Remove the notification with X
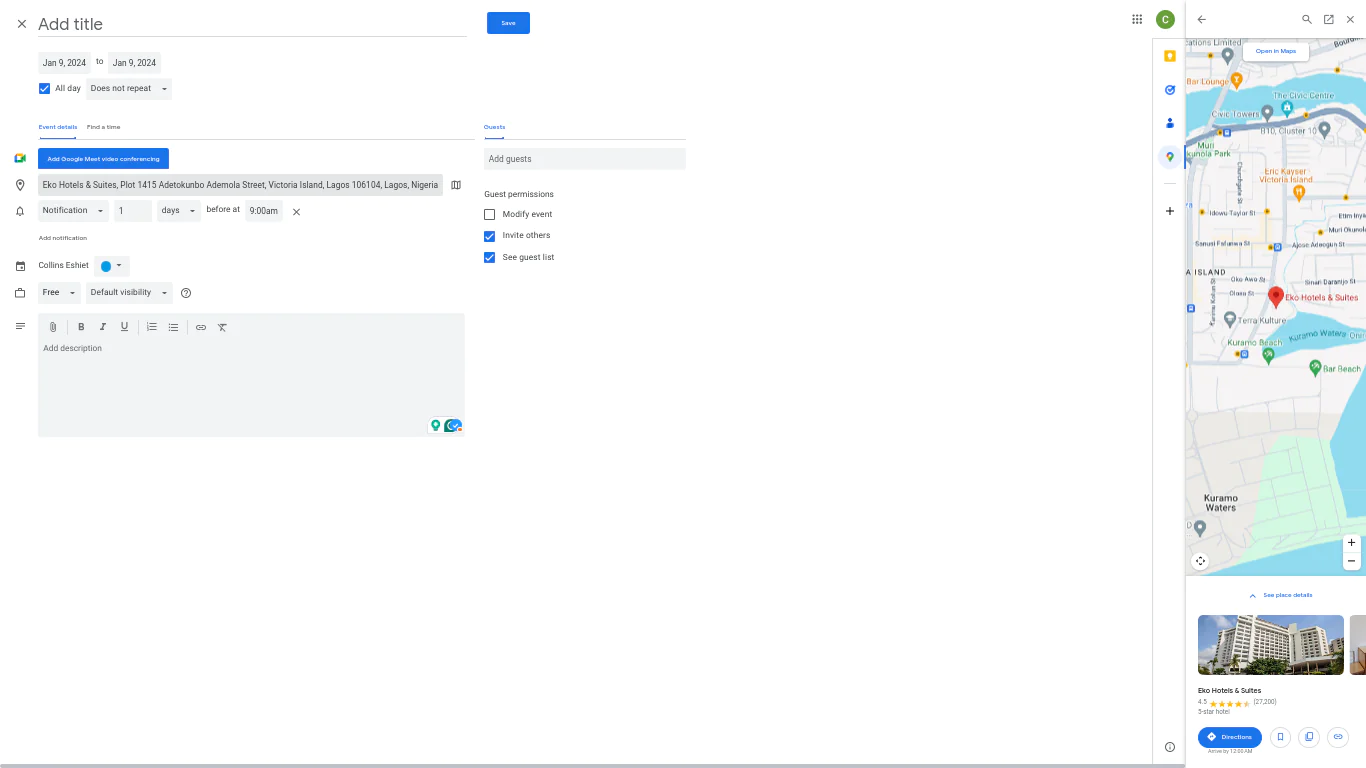The image size is (1366, 768). click(x=296, y=212)
